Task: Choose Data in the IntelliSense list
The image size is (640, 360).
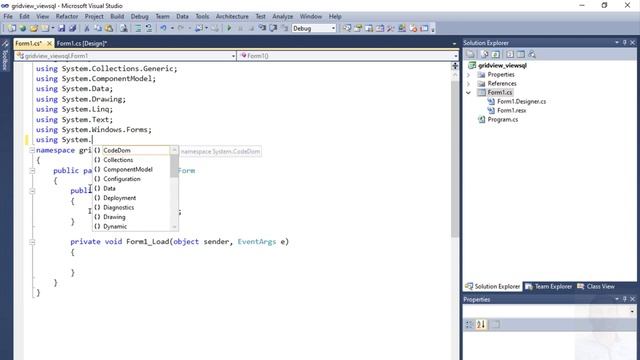Action: pos(109,189)
